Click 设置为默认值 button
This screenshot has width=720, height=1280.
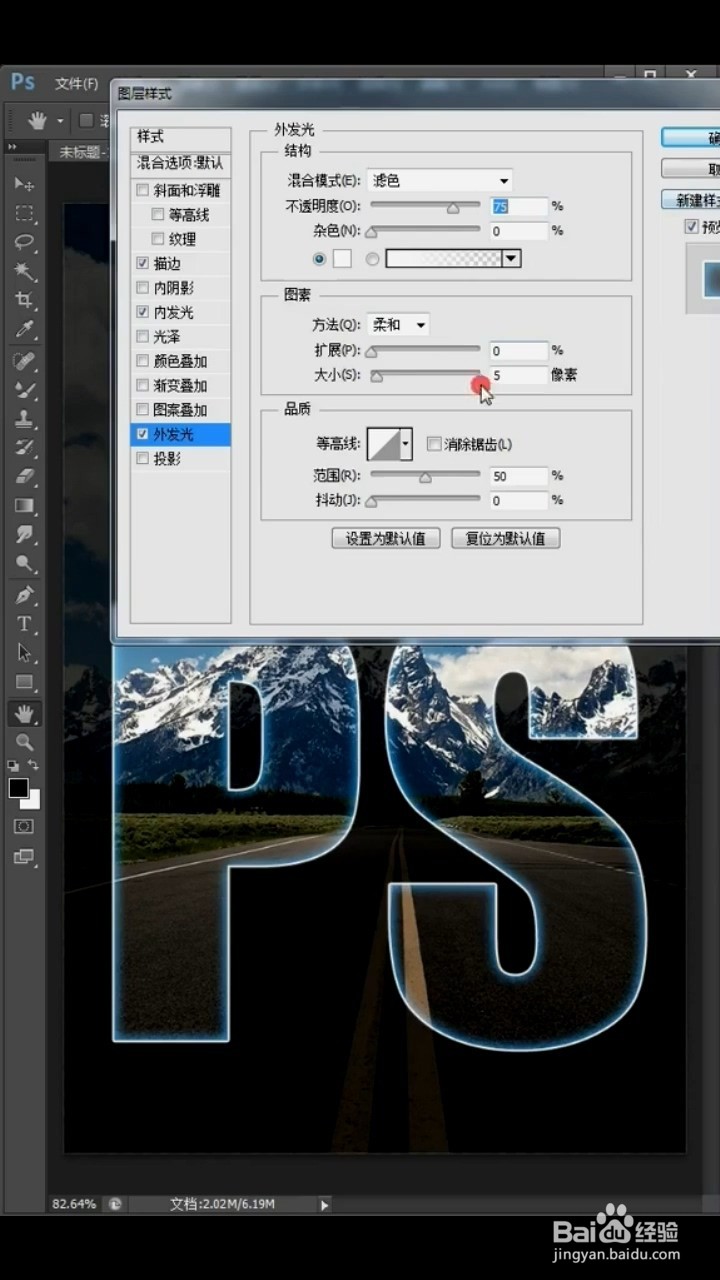click(x=386, y=538)
